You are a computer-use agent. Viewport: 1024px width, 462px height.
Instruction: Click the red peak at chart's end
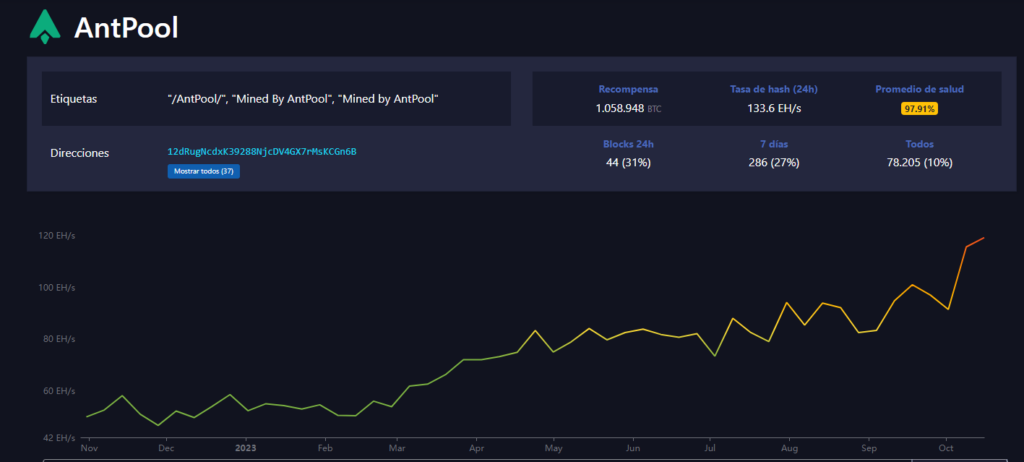point(984,238)
